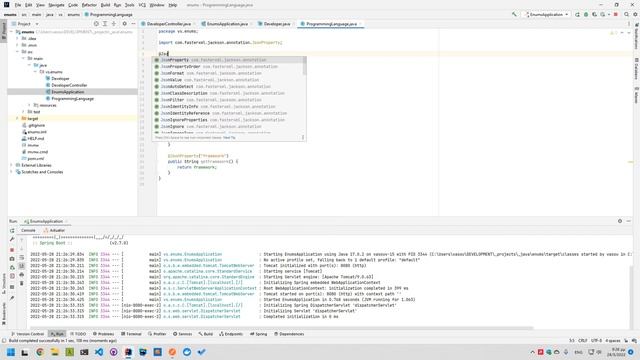Collapse the src folder in the tree
This screenshot has width=640, height=360.
(x=17, y=52)
